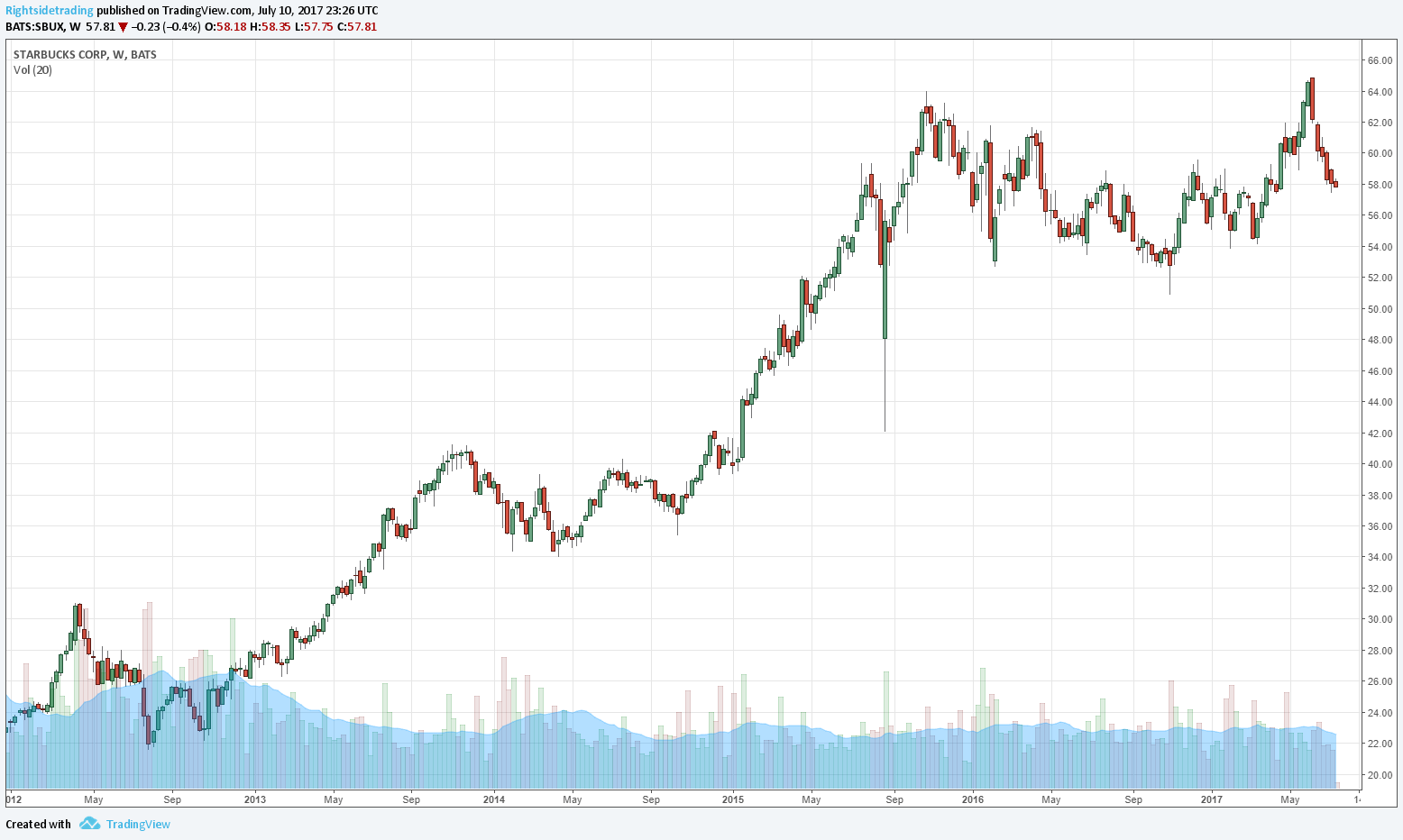Click the 36.00 price axis label
The width and height of the screenshot is (1403, 840).
tap(1380, 526)
